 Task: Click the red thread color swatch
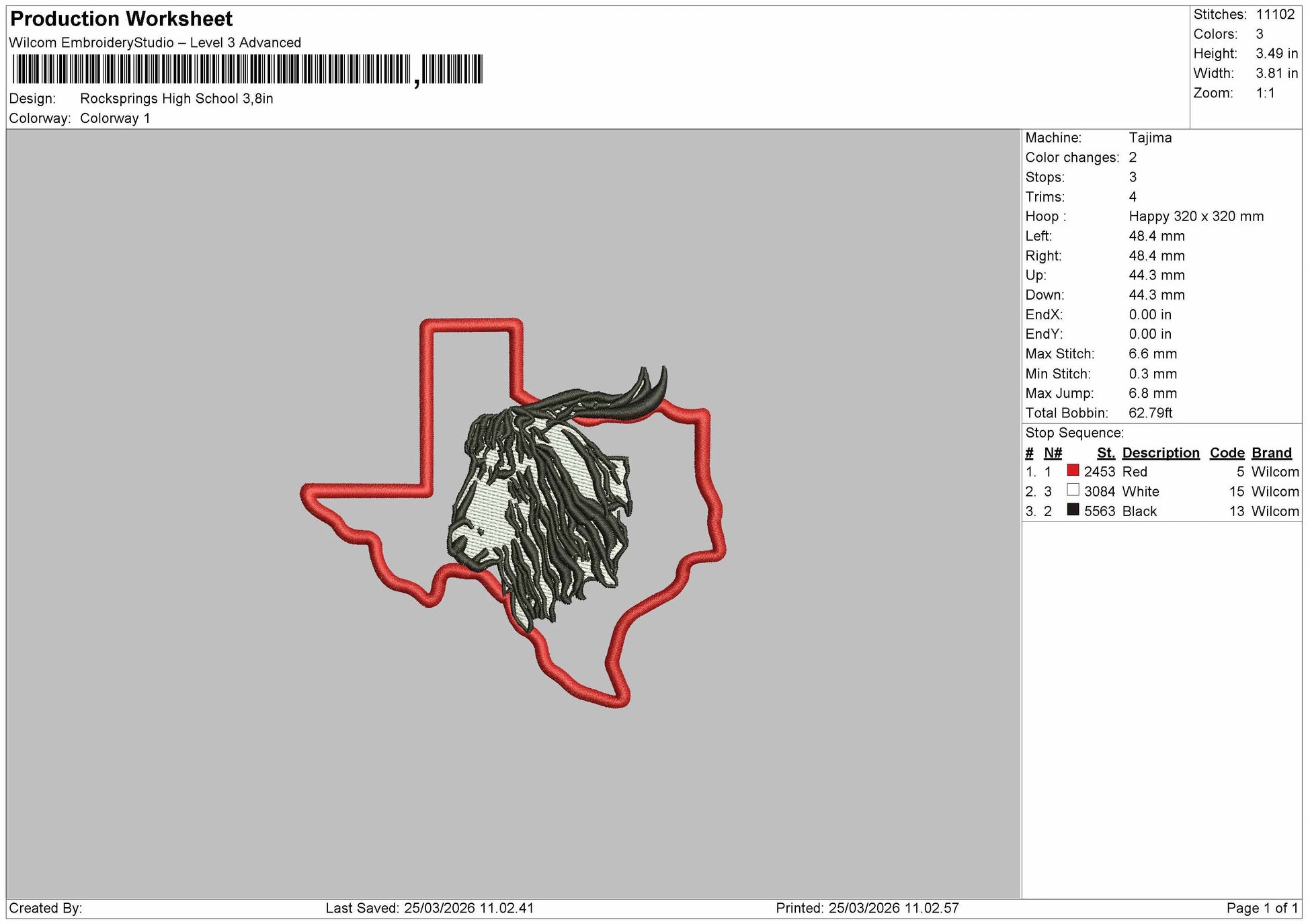(1073, 470)
